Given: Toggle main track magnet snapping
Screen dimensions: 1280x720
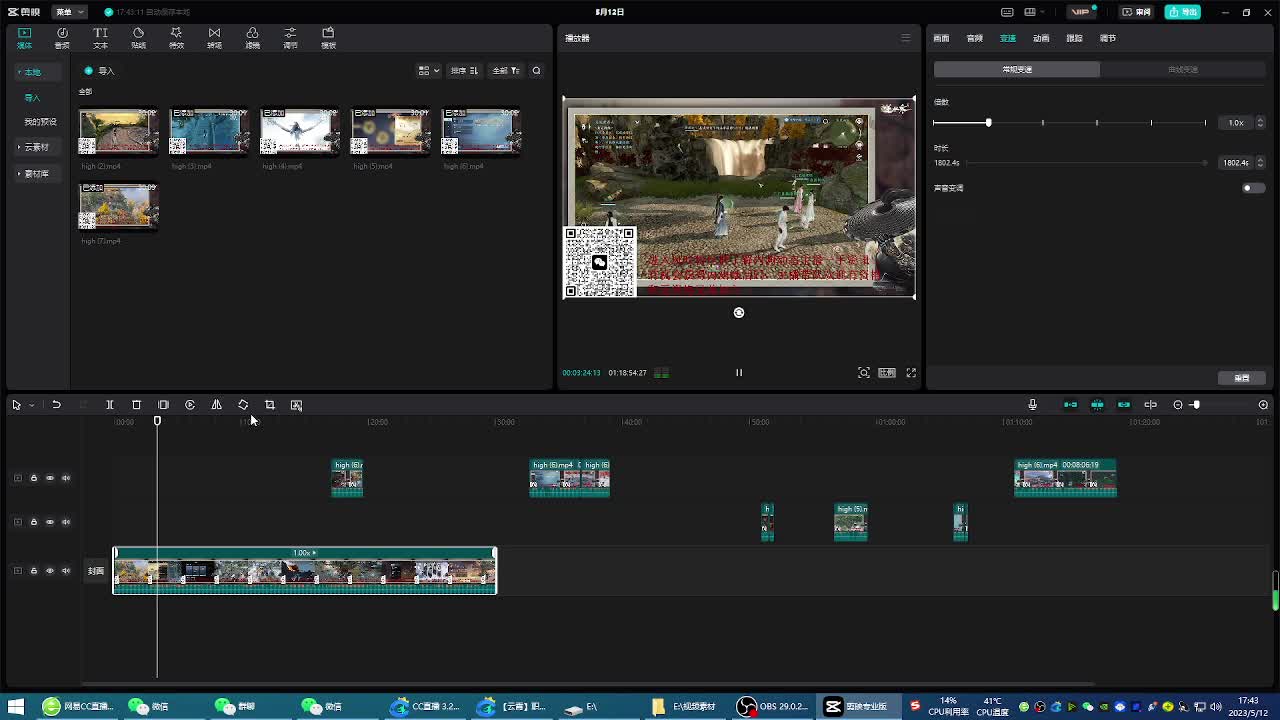Looking at the screenshot, I should click(x=1071, y=405).
